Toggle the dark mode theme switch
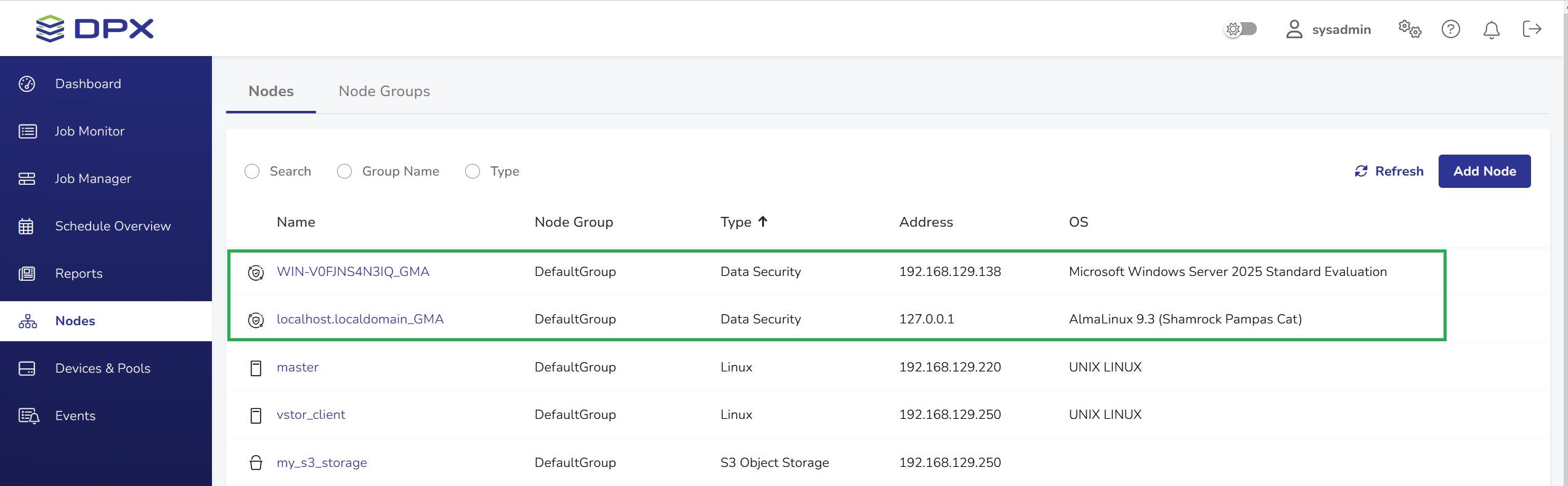1568x486 pixels. click(1240, 29)
